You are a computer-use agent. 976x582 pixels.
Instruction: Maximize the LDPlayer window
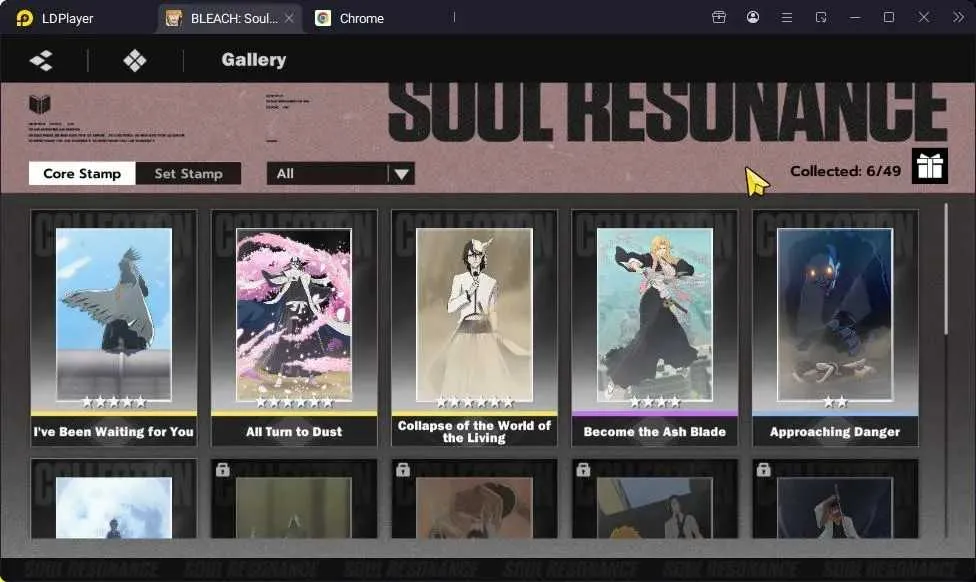[889, 17]
